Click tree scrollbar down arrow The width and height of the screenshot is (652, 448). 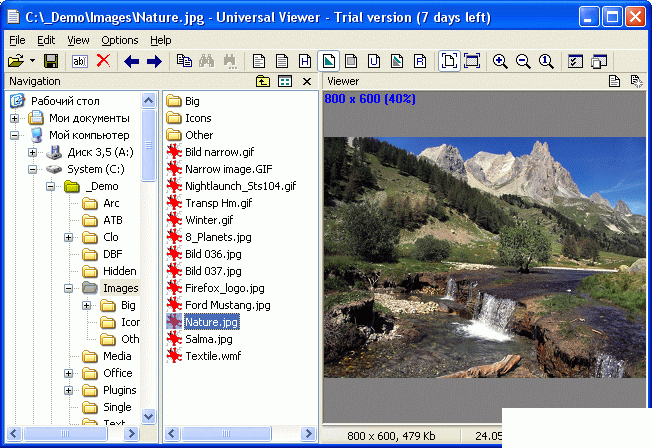[148, 416]
